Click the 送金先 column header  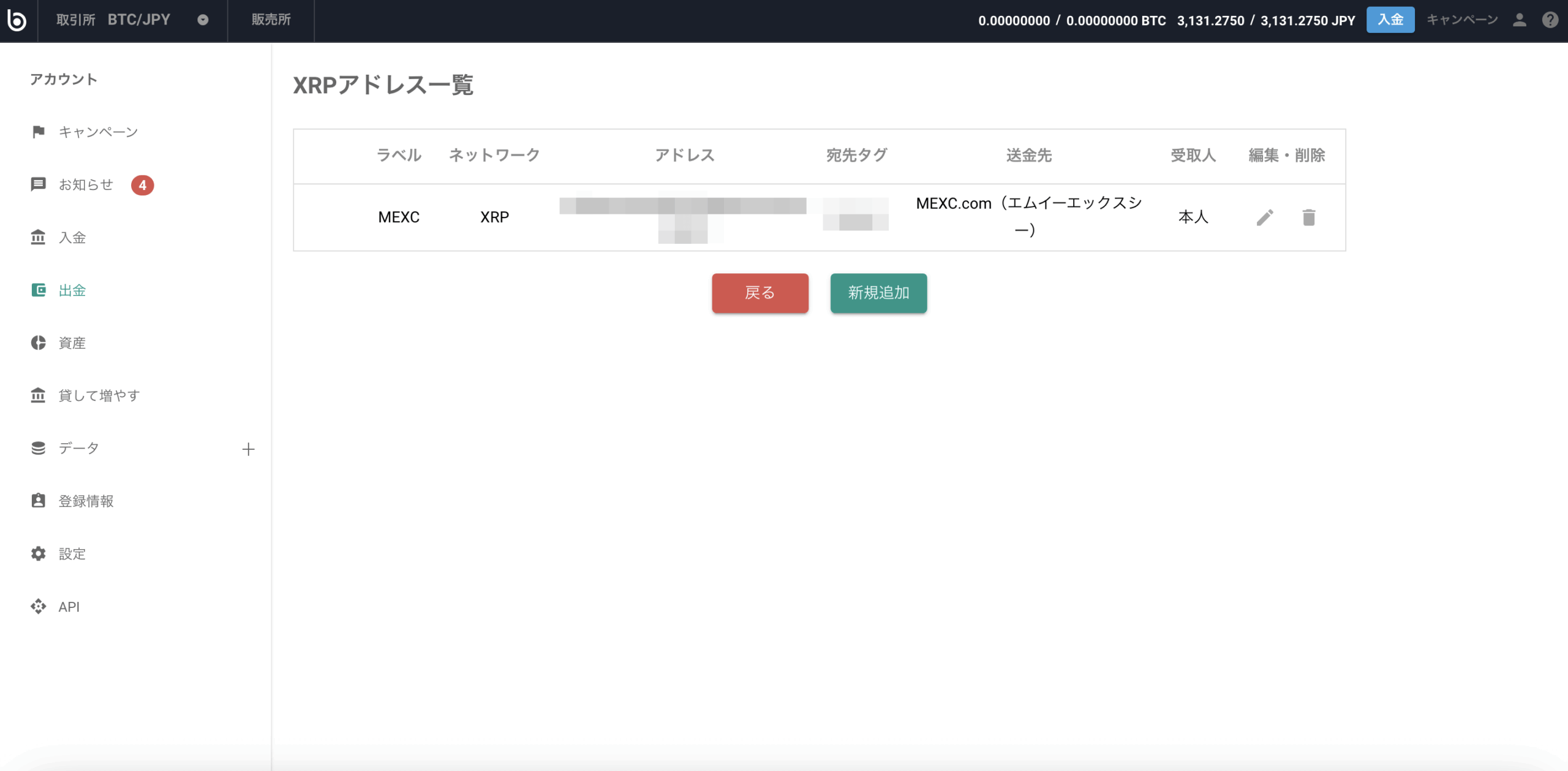pyautogui.click(x=1029, y=155)
